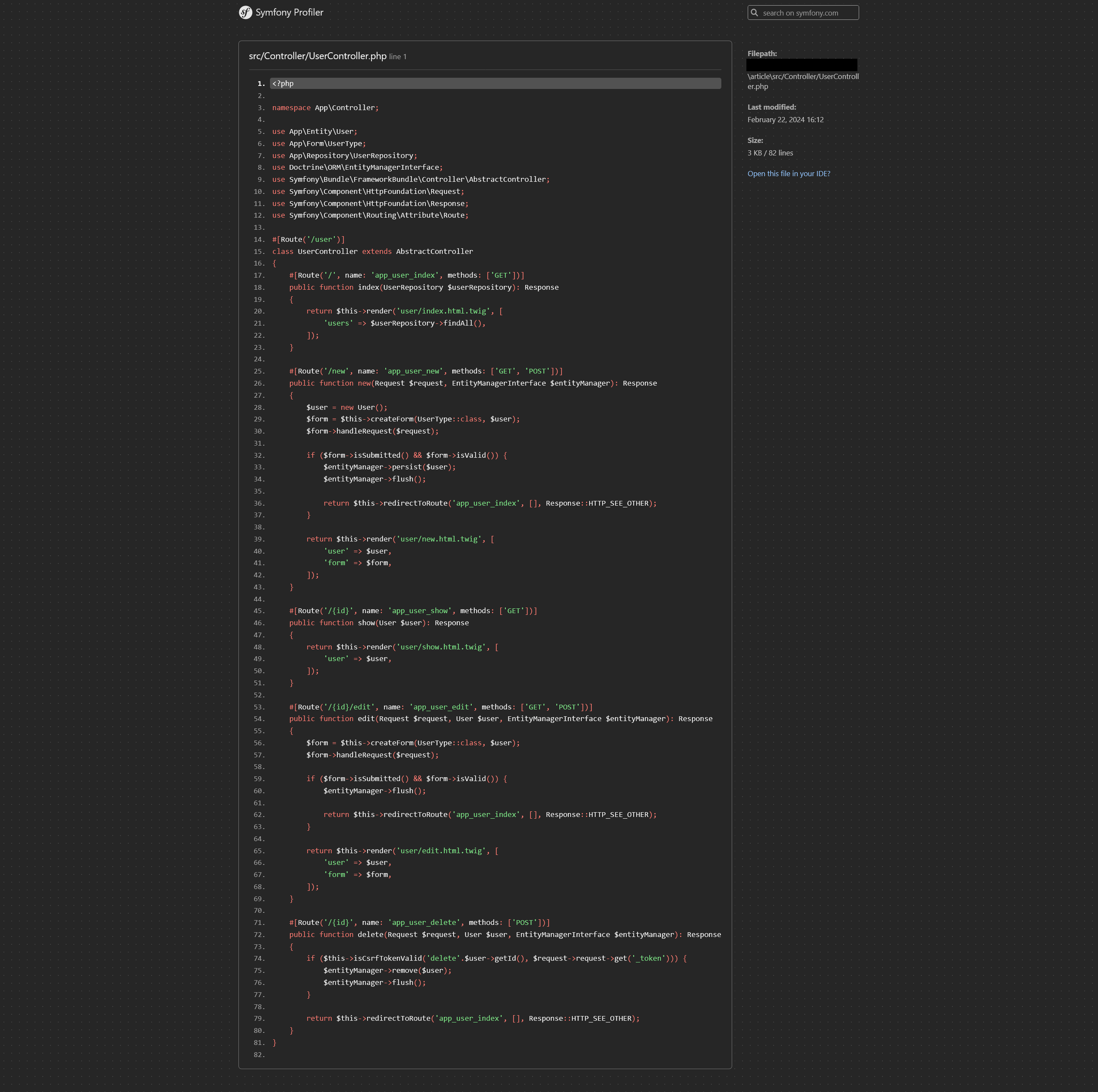Click the 'user/show.html.twig' render line
The image size is (1098, 1092).
402,647
